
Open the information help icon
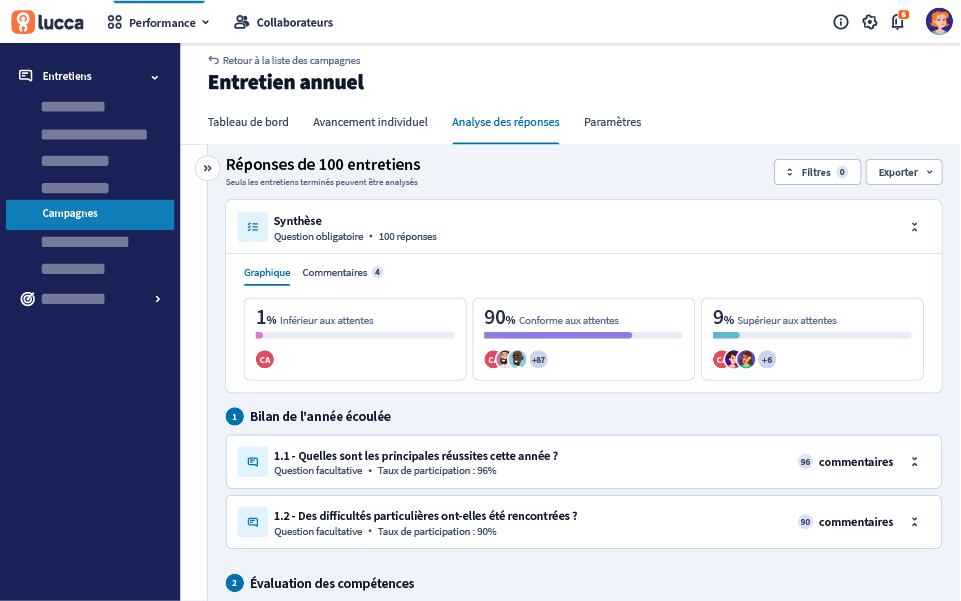(841, 23)
